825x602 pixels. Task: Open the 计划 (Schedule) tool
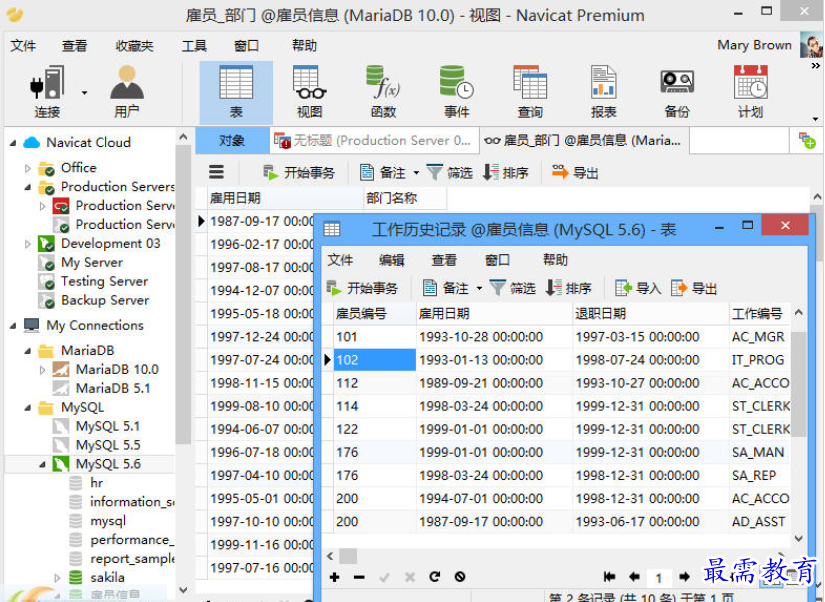coord(750,92)
